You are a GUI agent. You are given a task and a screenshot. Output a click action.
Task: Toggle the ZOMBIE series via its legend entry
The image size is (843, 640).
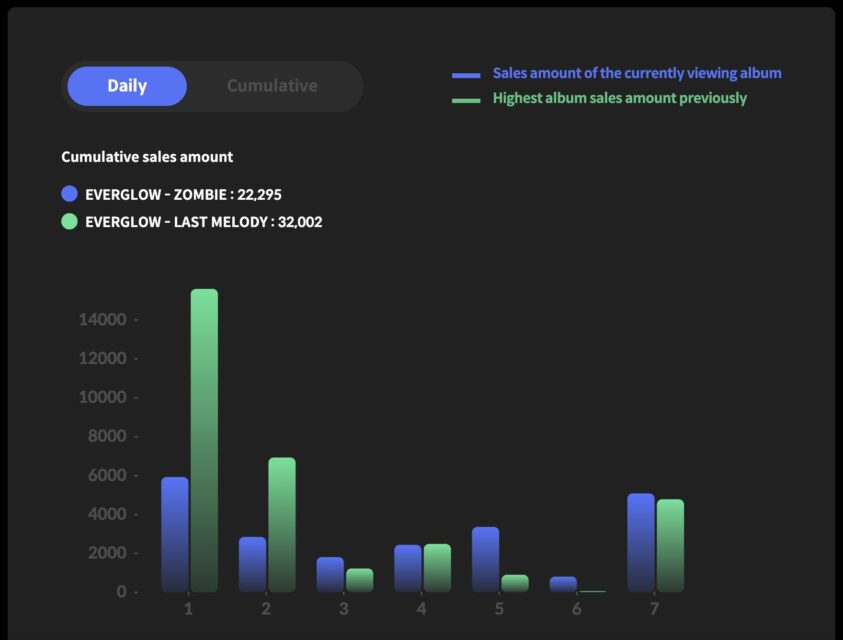coord(183,193)
